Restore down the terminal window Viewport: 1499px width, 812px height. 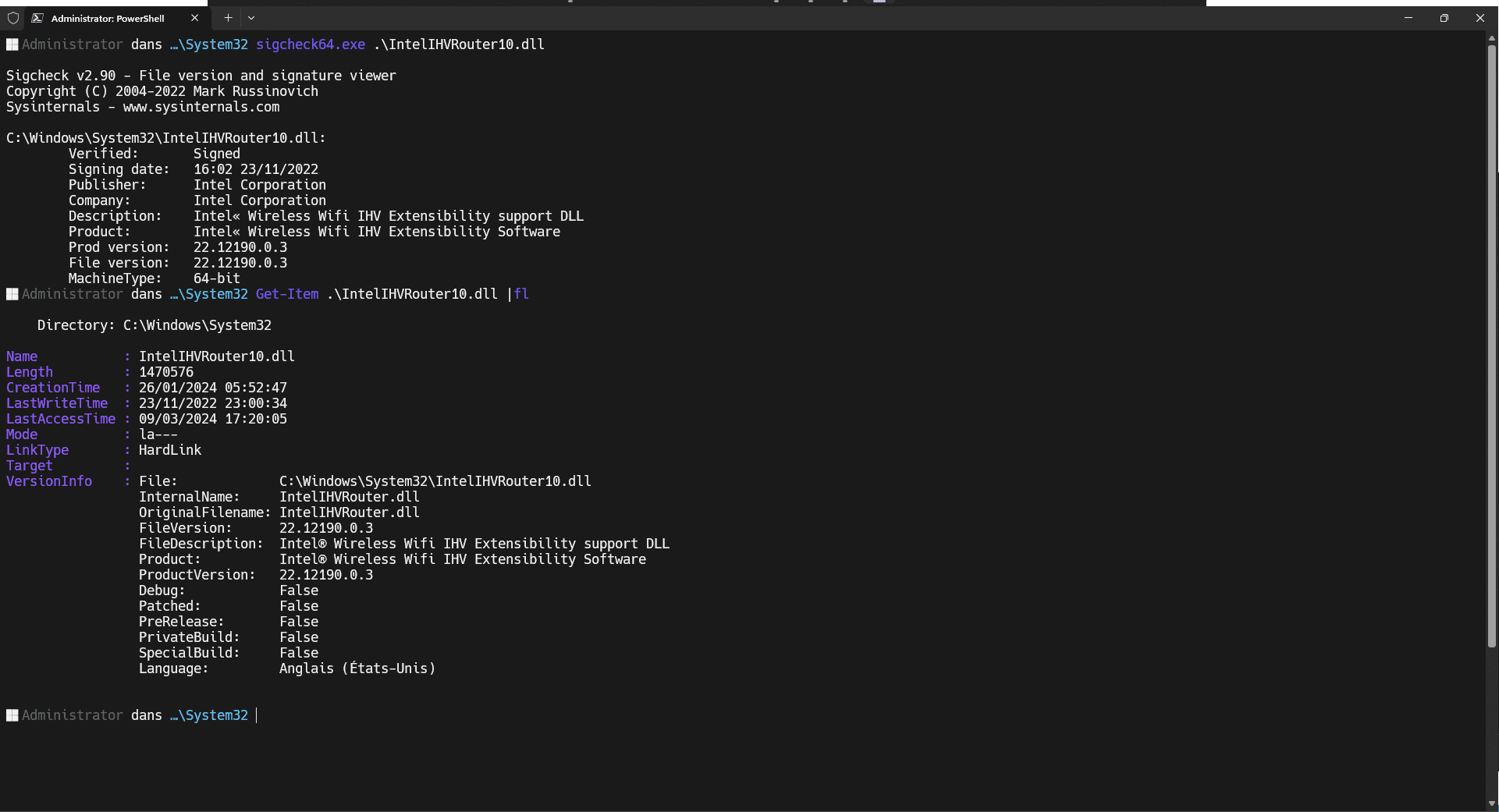click(1444, 18)
